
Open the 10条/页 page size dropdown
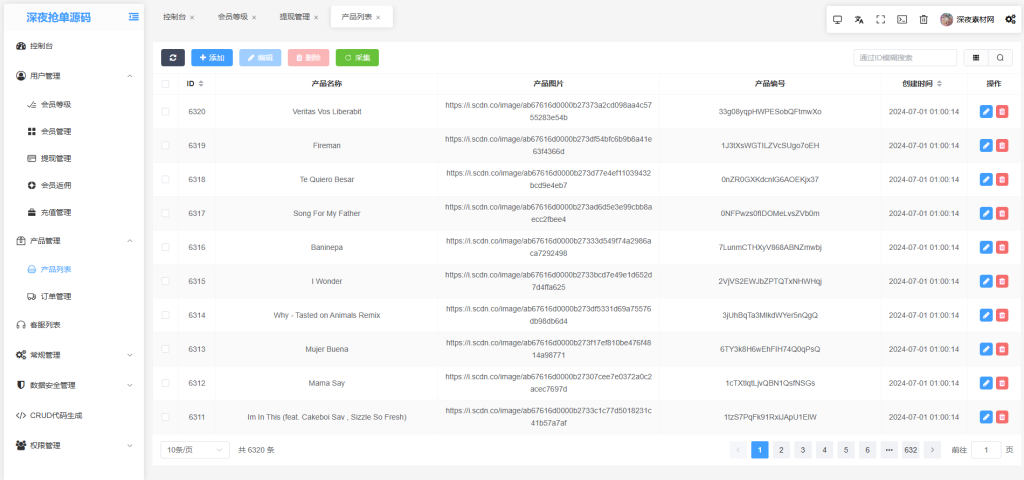pyautogui.click(x=195, y=450)
